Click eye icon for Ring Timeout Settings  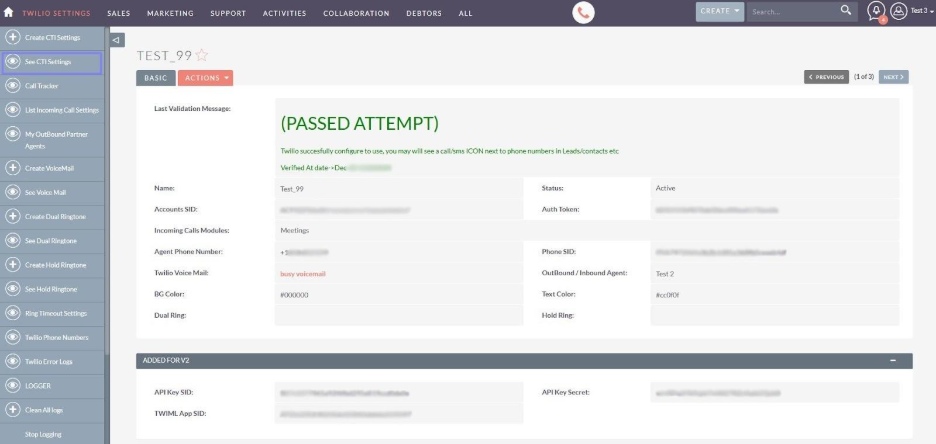(13, 313)
